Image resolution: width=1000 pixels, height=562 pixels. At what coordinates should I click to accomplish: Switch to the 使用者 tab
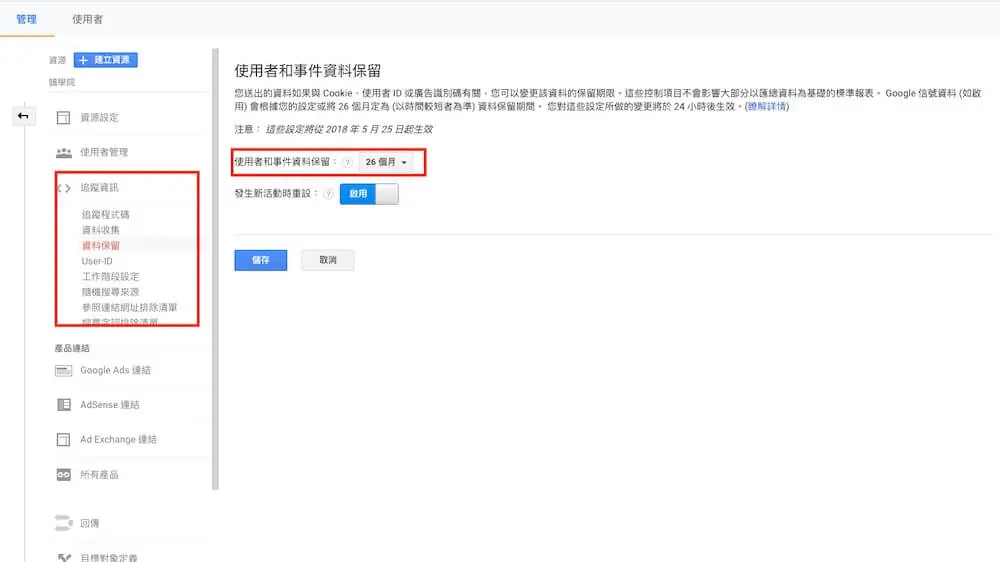[x=87, y=19]
